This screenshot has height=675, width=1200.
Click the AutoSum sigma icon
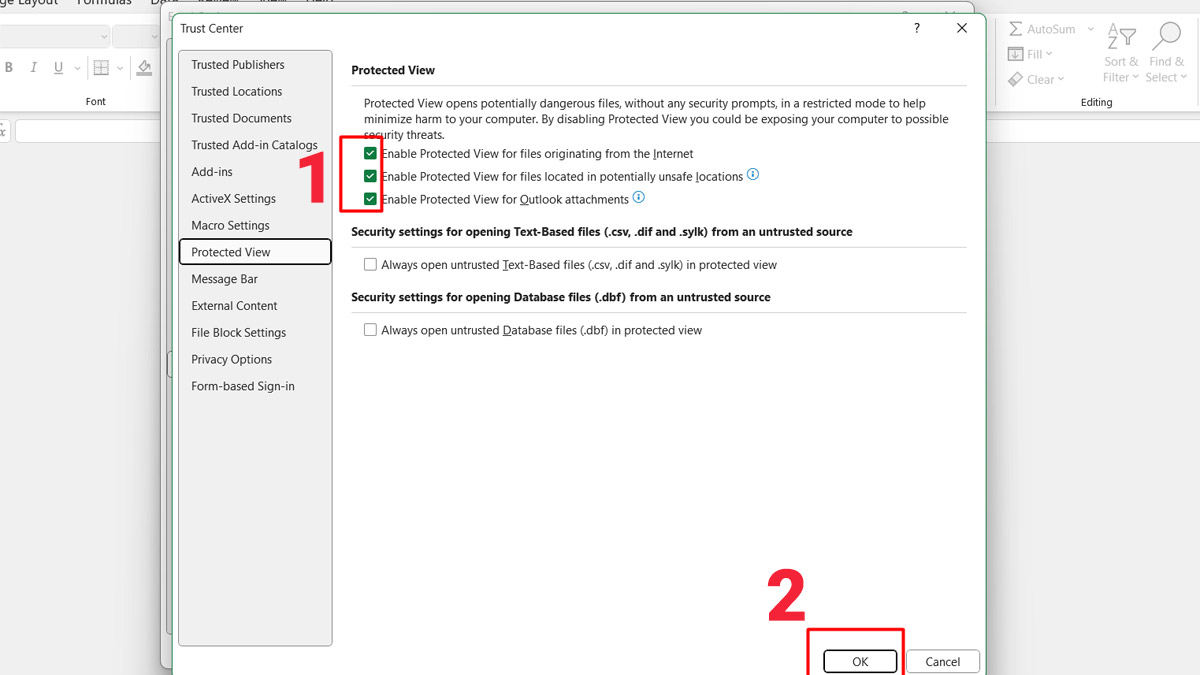pyautogui.click(x=1015, y=30)
